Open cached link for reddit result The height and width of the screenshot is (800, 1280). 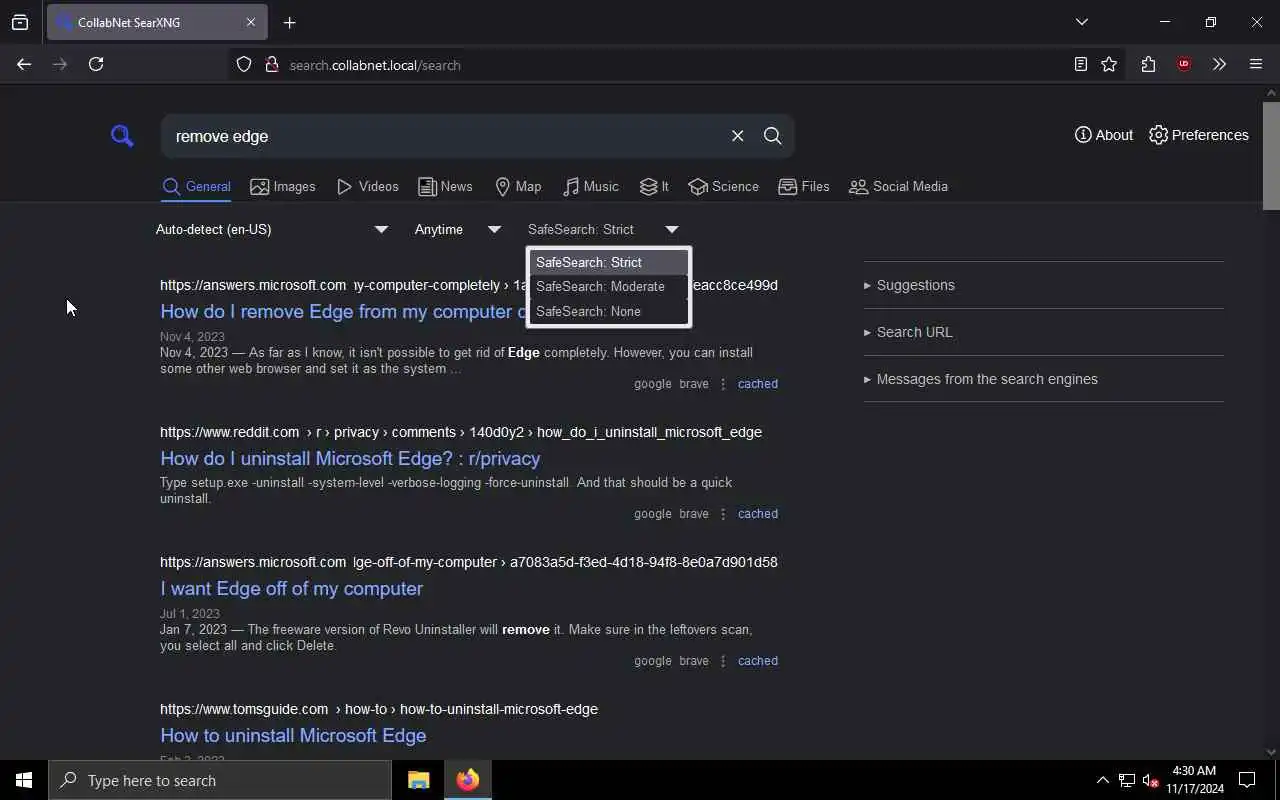click(x=757, y=514)
